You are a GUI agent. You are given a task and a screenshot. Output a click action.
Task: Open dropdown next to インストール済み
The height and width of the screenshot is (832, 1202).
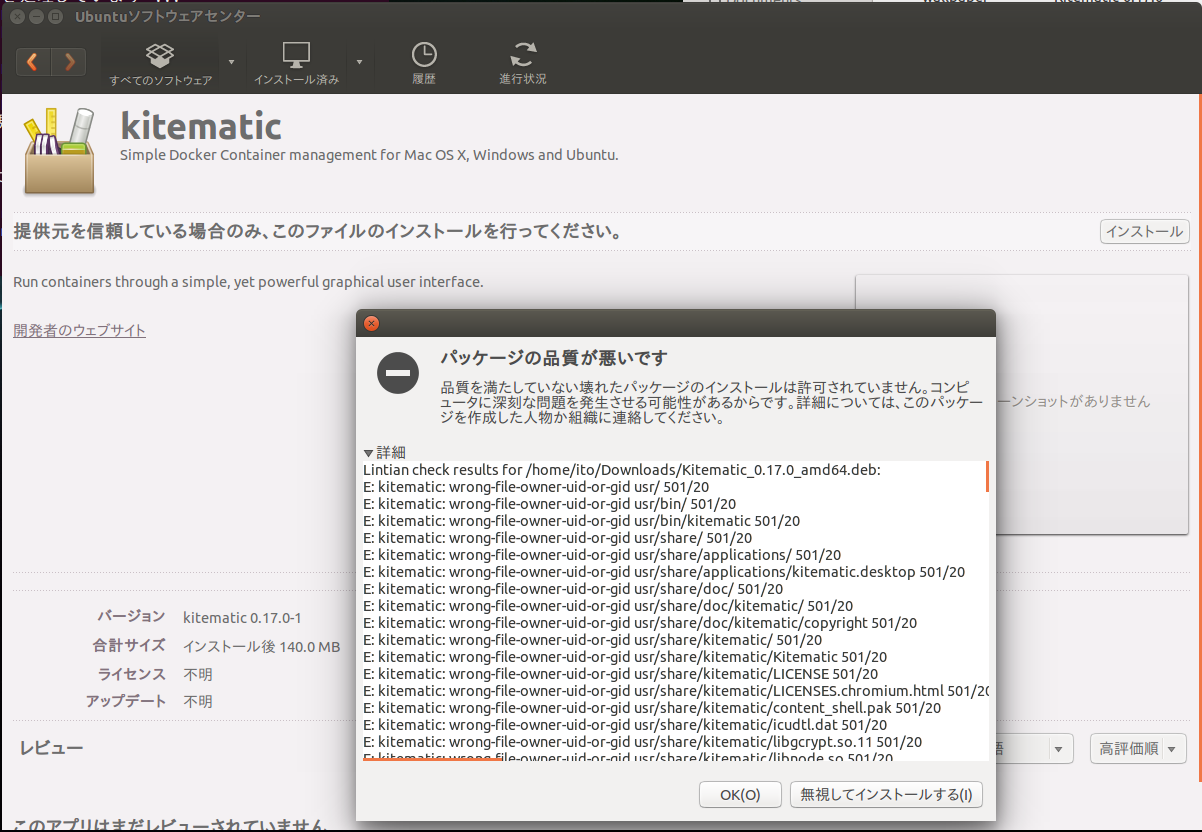click(x=358, y=64)
